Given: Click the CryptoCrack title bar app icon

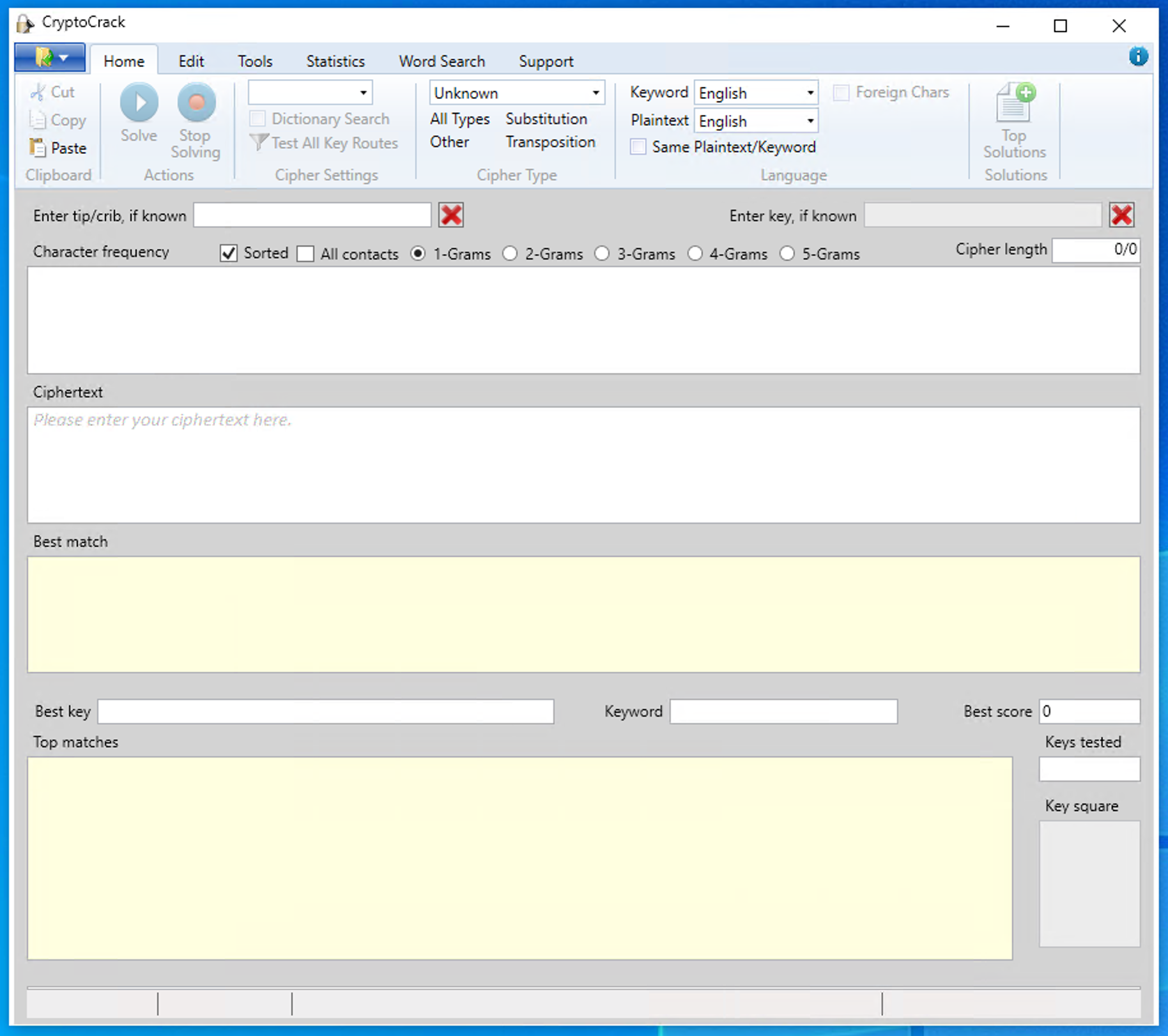Looking at the screenshot, I should (x=25, y=24).
